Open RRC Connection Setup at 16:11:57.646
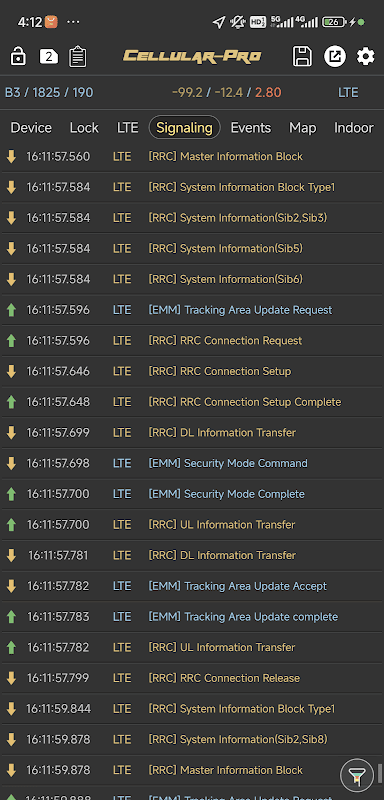384x800 pixels. [192, 371]
